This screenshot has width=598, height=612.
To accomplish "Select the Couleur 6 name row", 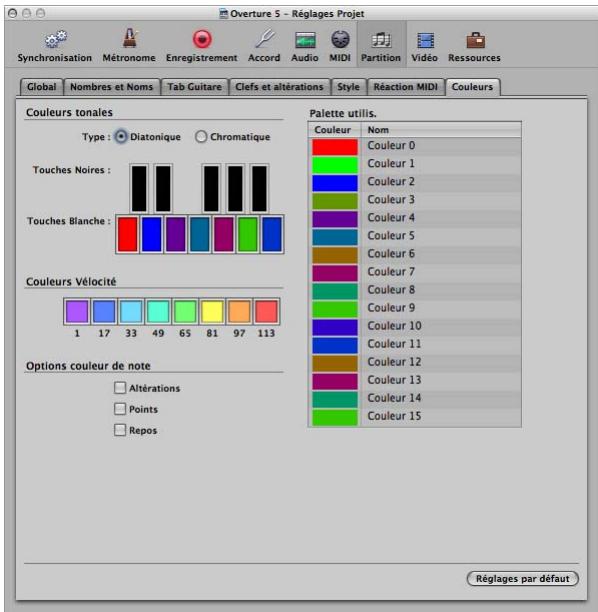I will [x=441, y=254].
